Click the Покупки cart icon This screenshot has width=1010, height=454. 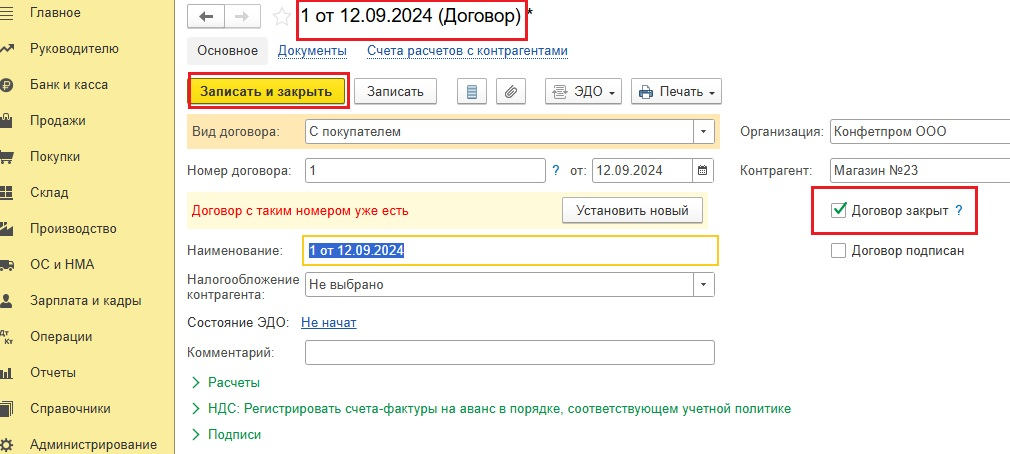click(x=6, y=157)
